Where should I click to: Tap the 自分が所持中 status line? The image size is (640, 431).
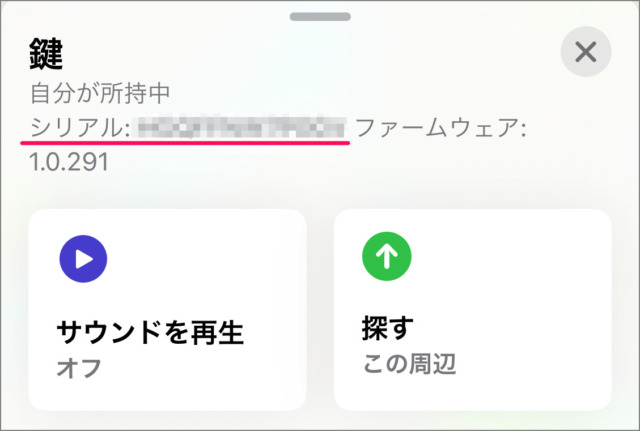click(101, 94)
